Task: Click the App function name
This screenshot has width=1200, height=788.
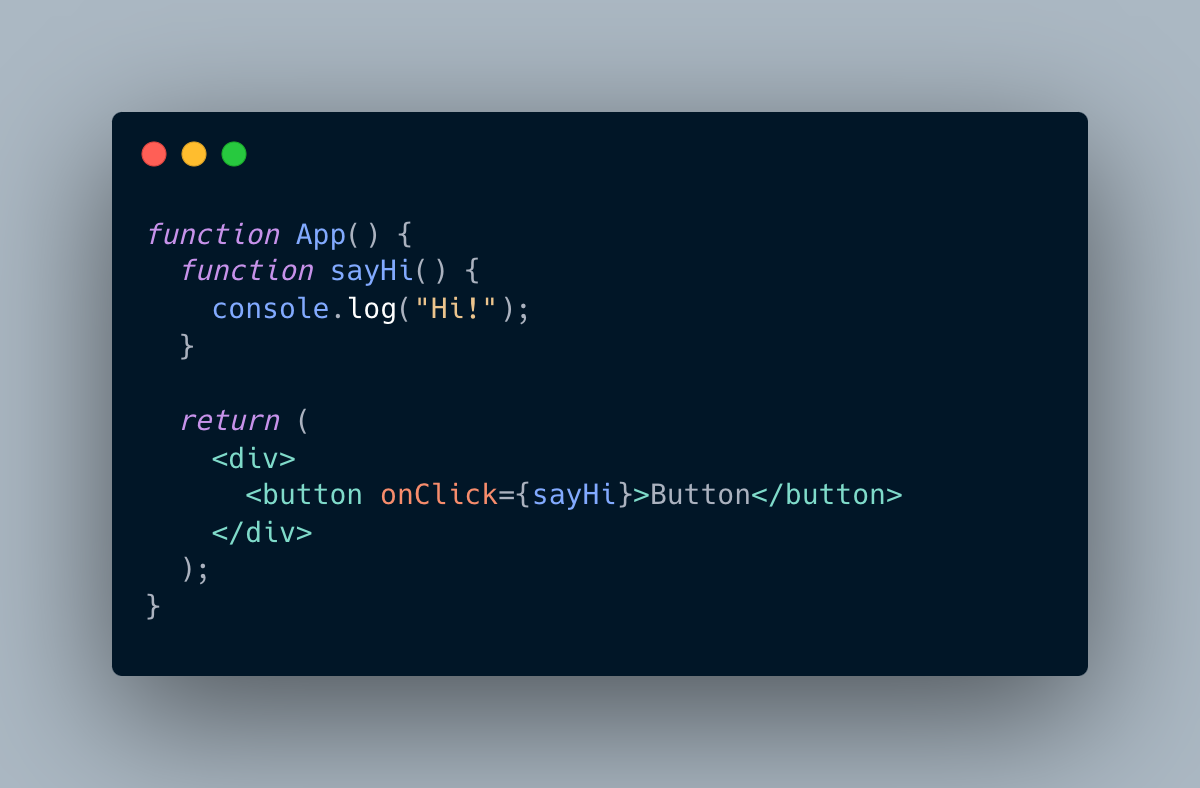Action: [321, 235]
